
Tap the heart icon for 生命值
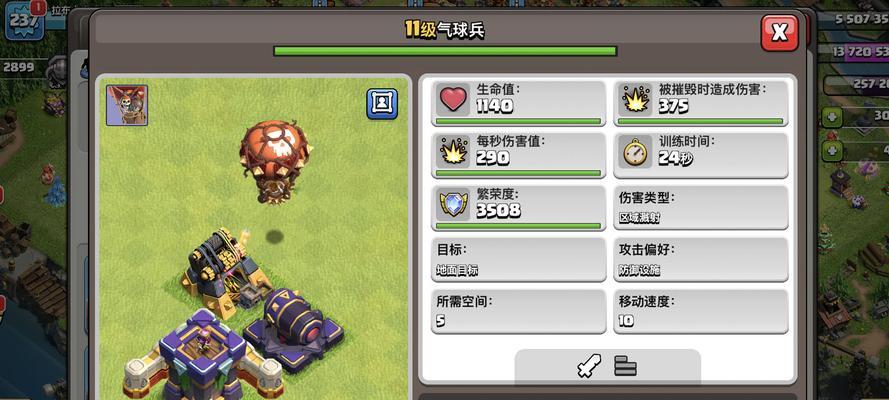coord(452,99)
